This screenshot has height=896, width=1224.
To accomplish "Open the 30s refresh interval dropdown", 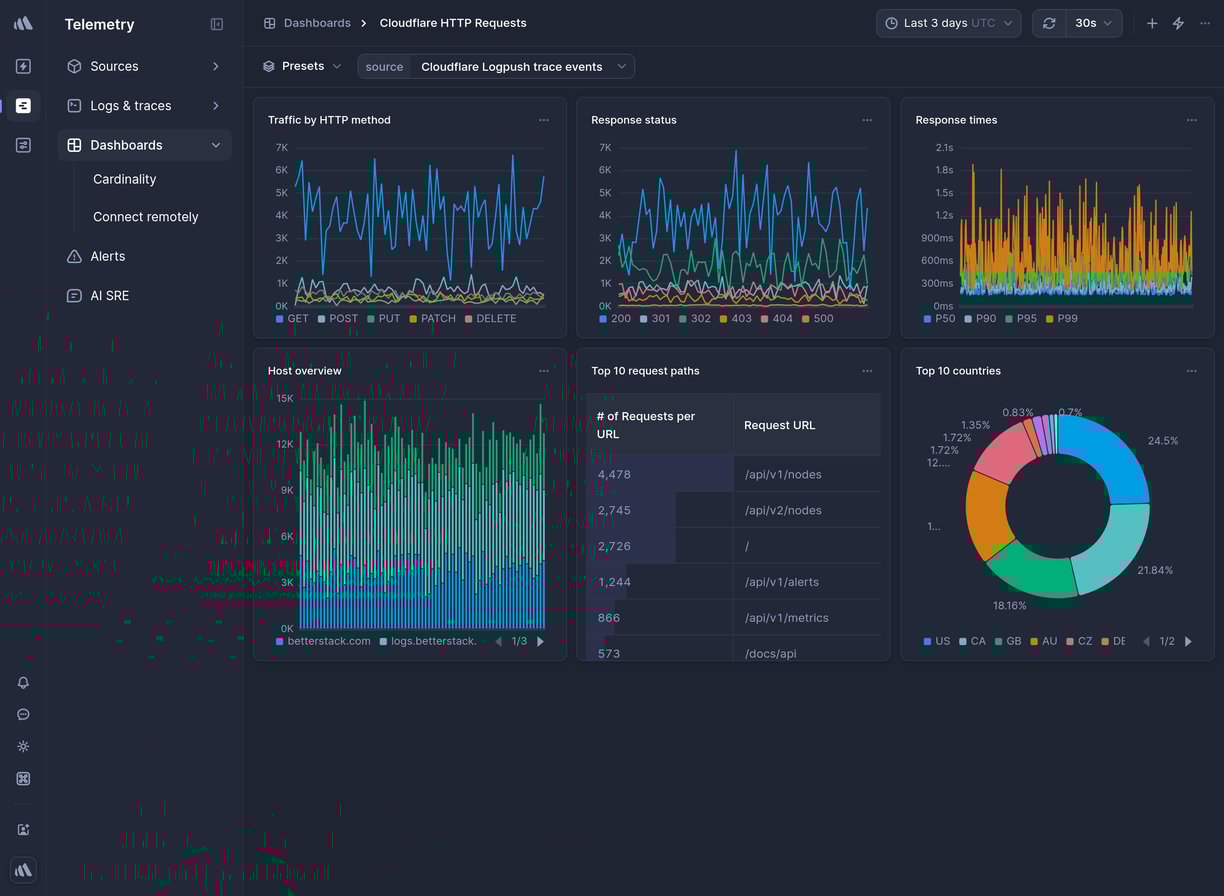I will (x=1094, y=23).
